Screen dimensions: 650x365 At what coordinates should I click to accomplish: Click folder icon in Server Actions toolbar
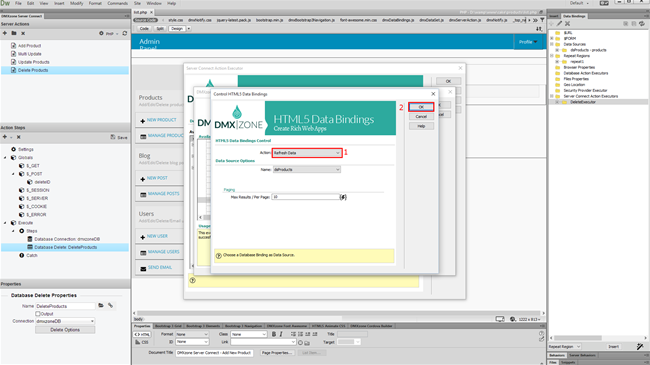pyautogui.click(x=14, y=33)
